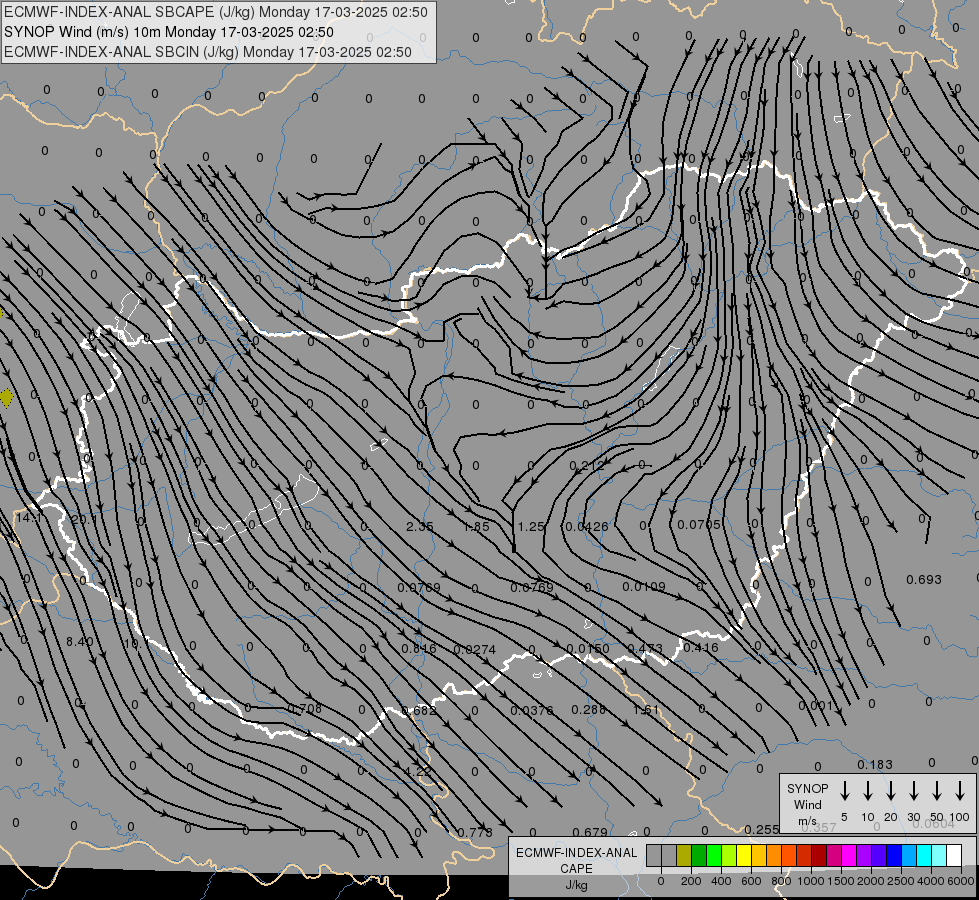979x900 pixels.
Task: Click the 0.0426 value on the map
Action: (586, 527)
